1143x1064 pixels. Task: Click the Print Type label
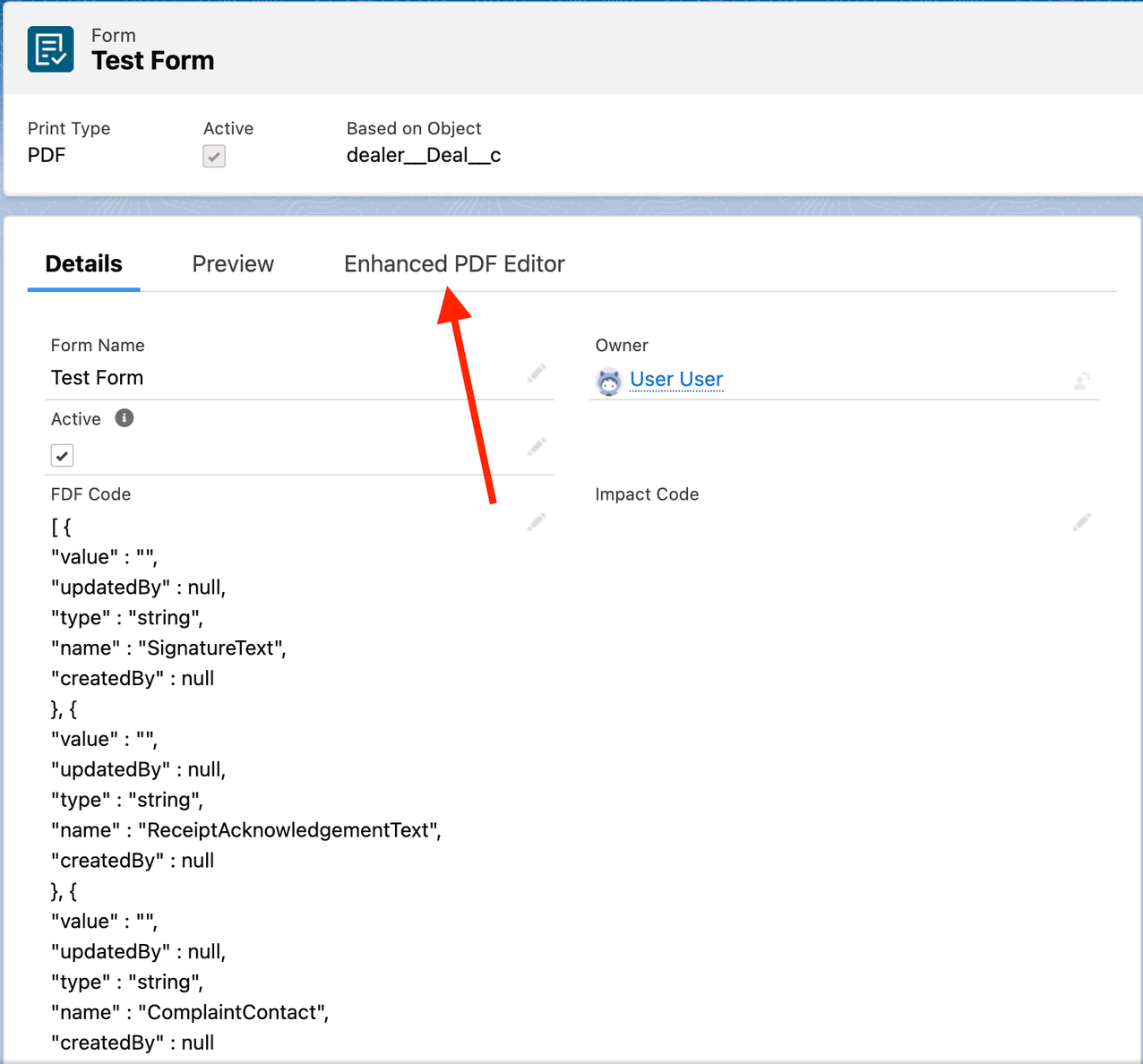(69, 128)
